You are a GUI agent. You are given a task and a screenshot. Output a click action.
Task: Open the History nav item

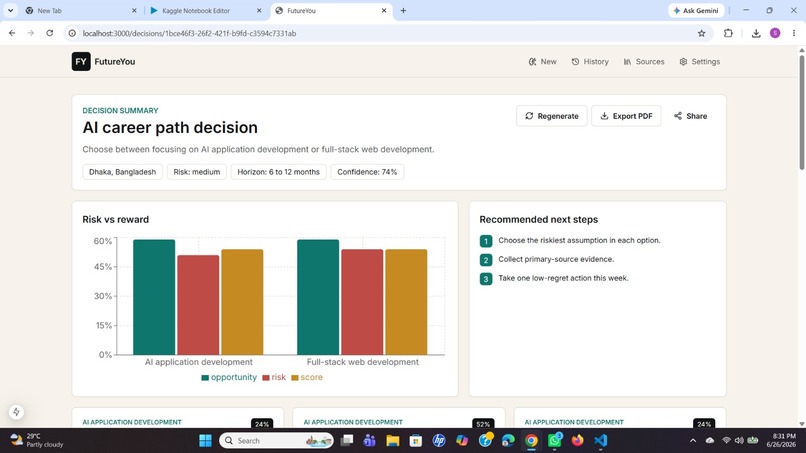click(x=590, y=61)
